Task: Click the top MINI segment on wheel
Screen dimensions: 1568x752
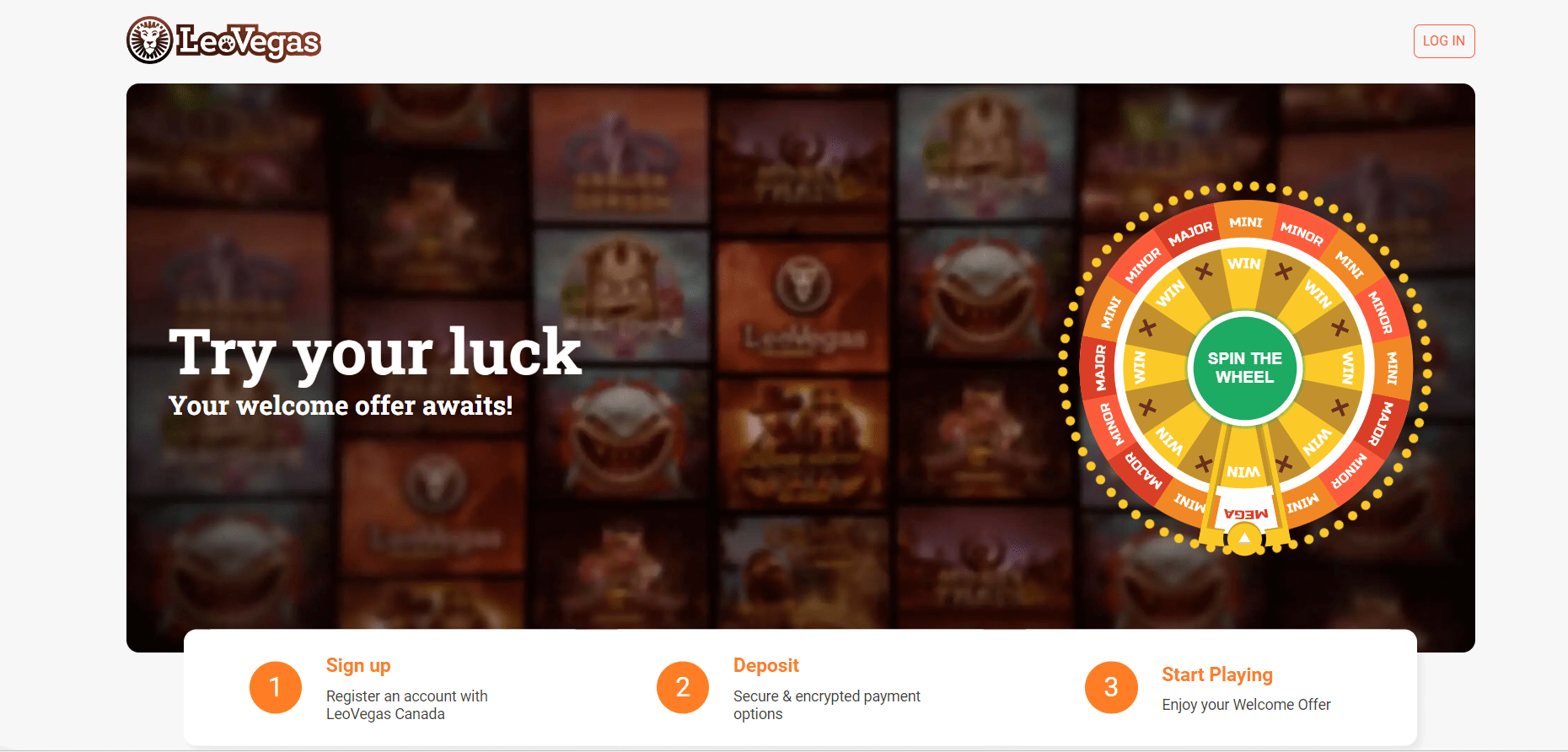Action: (x=1245, y=222)
